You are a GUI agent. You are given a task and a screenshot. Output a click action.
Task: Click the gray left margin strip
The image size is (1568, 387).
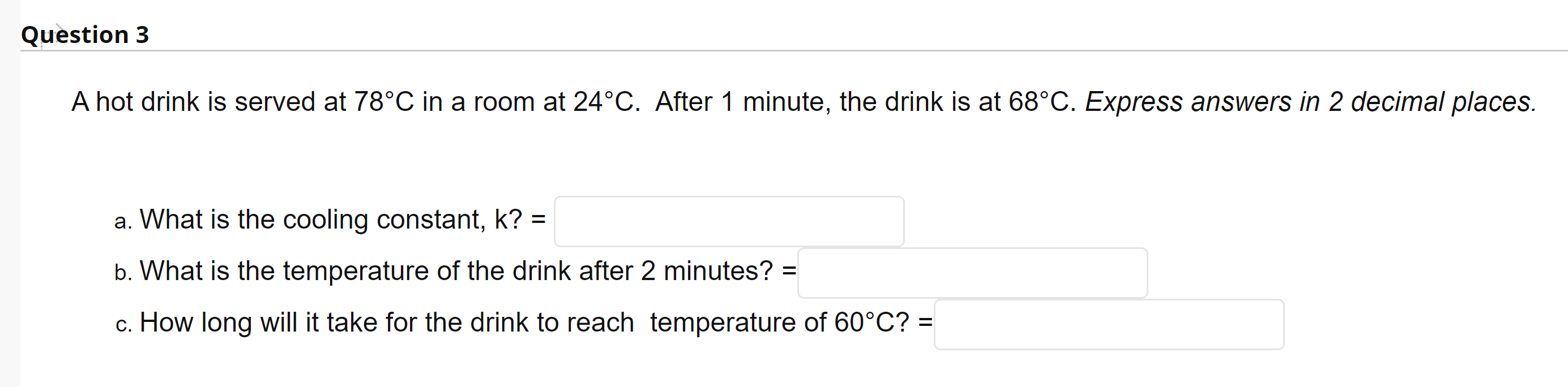click(10, 193)
